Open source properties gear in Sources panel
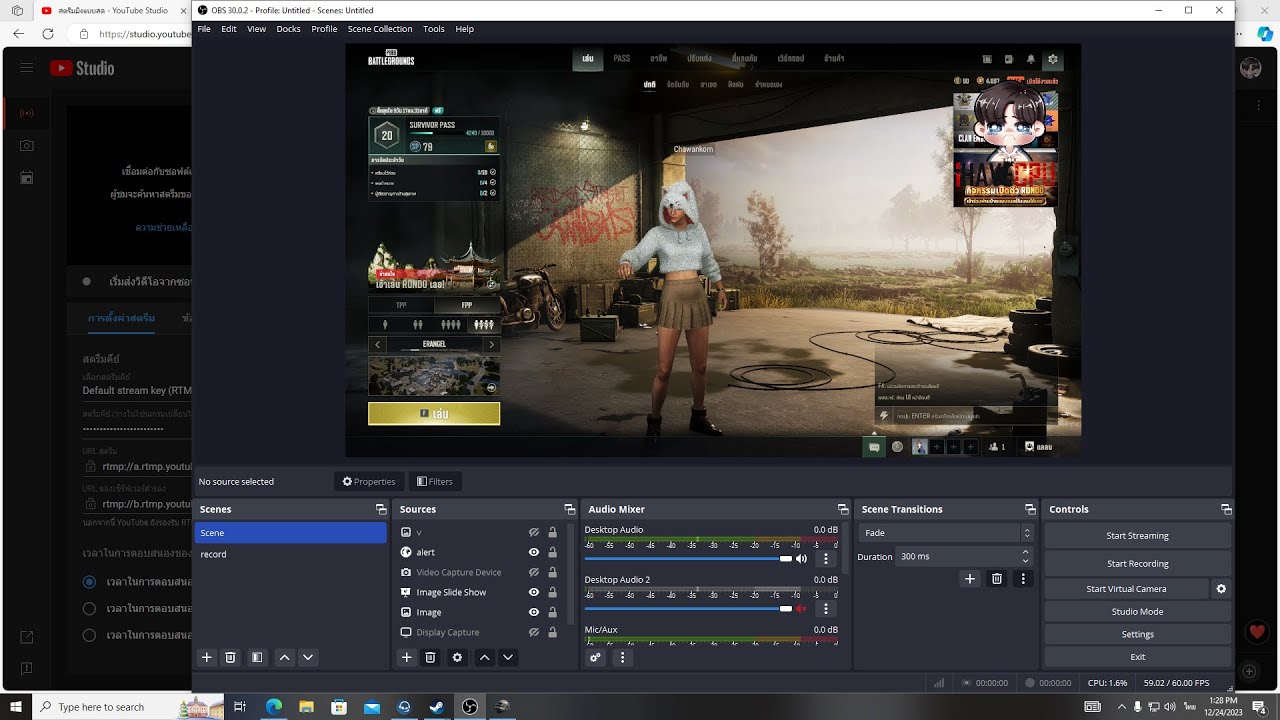This screenshot has height=720, width=1280. tap(457, 657)
